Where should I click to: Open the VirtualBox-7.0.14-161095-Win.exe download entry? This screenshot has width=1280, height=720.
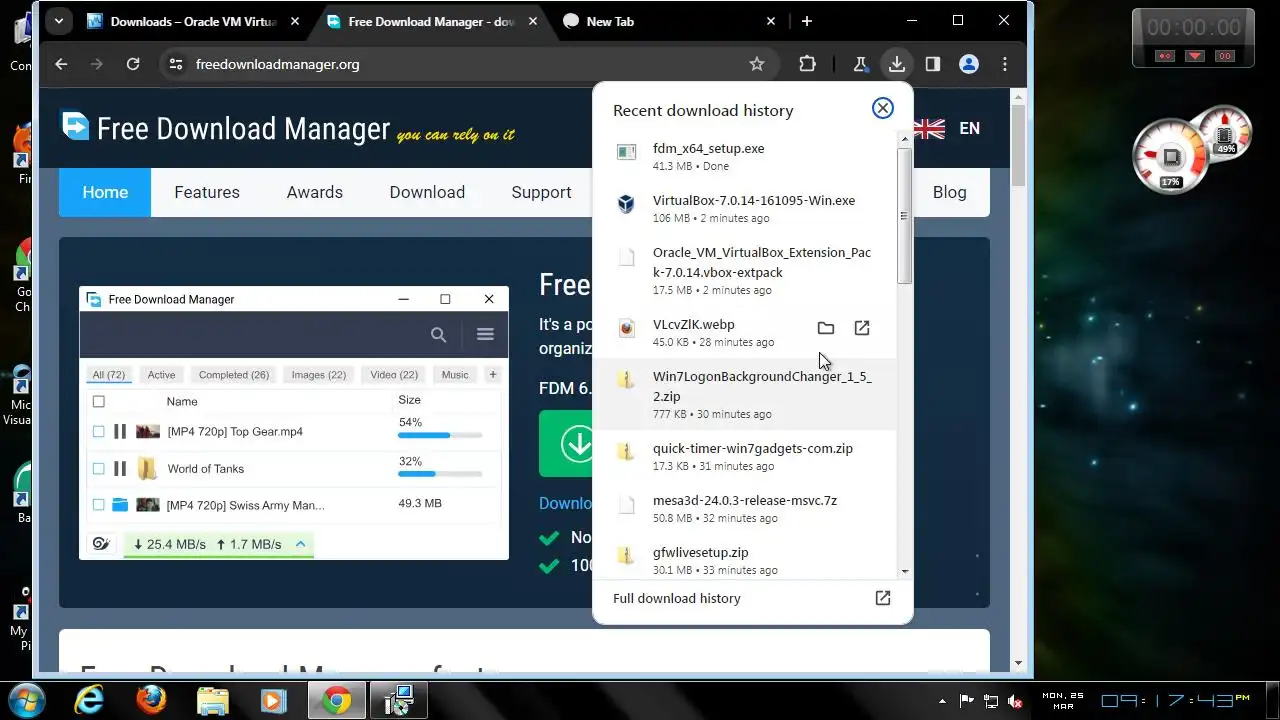point(745,209)
